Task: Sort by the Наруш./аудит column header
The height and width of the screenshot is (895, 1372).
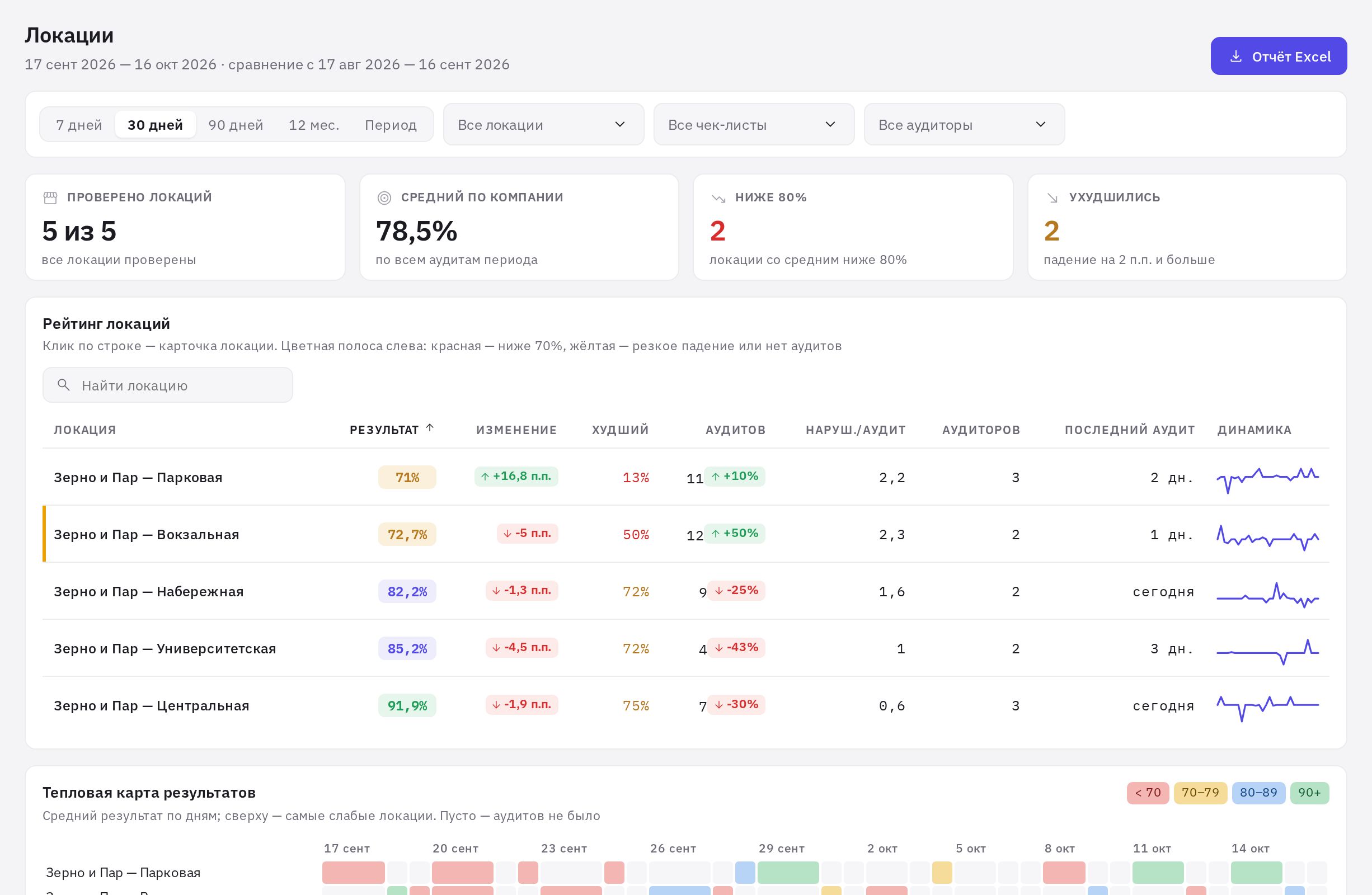Action: tap(856, 430)
